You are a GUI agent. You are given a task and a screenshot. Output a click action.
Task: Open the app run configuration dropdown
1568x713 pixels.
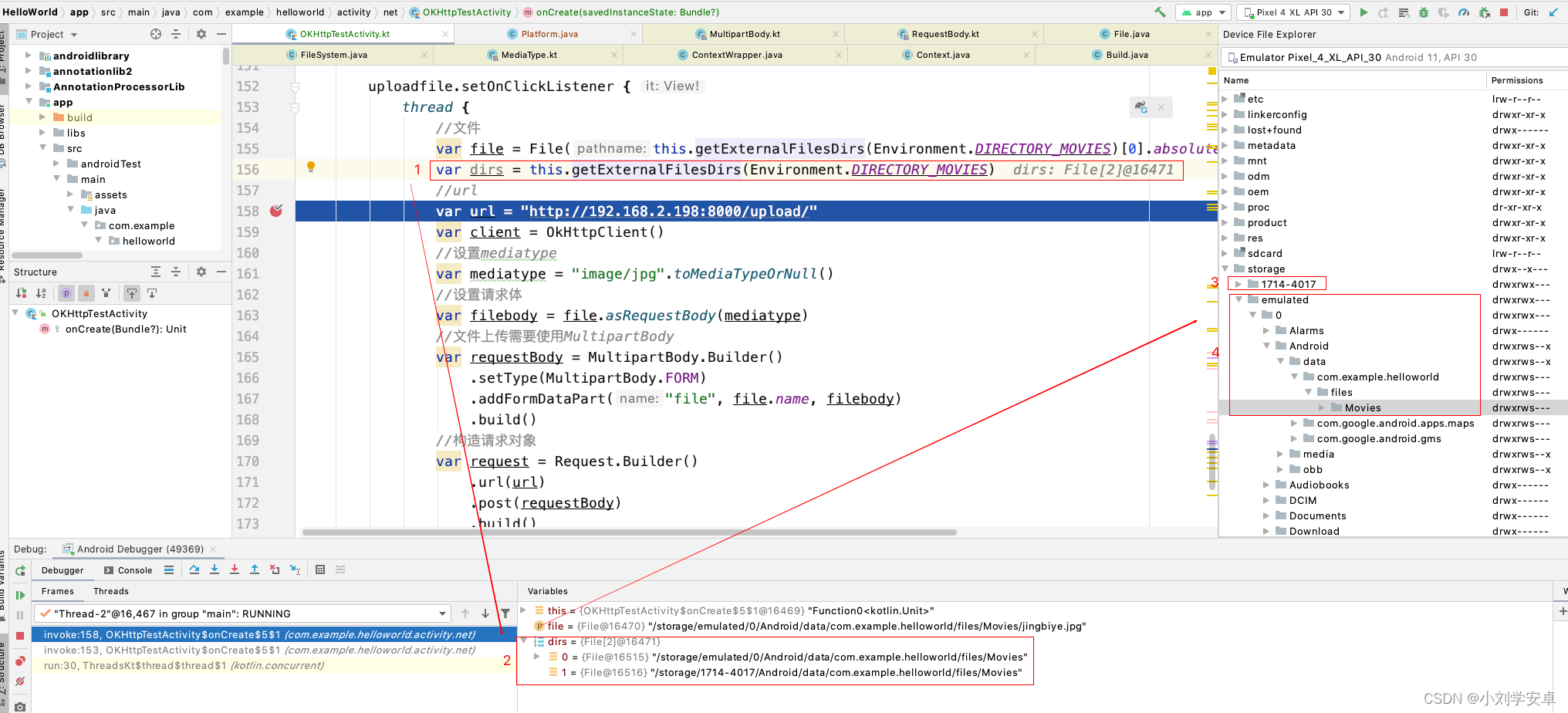(1203, 12)
